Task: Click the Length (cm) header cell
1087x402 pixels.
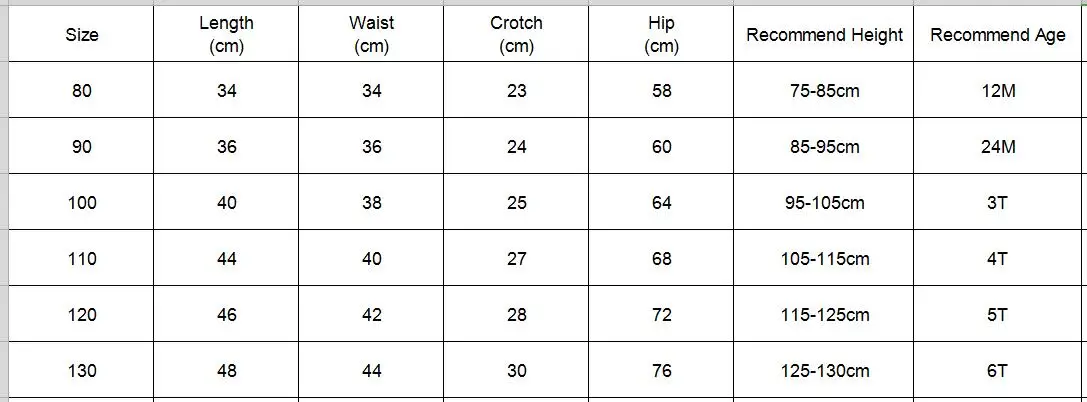Action: tap(226, 34)
